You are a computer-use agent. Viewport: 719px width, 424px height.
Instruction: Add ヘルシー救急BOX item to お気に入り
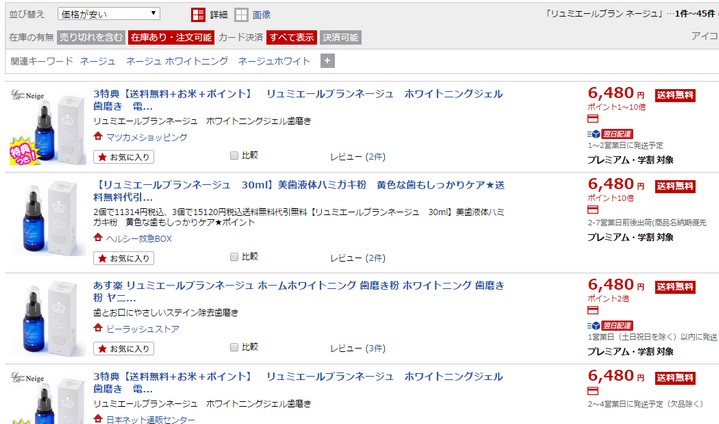coord(124,259)
